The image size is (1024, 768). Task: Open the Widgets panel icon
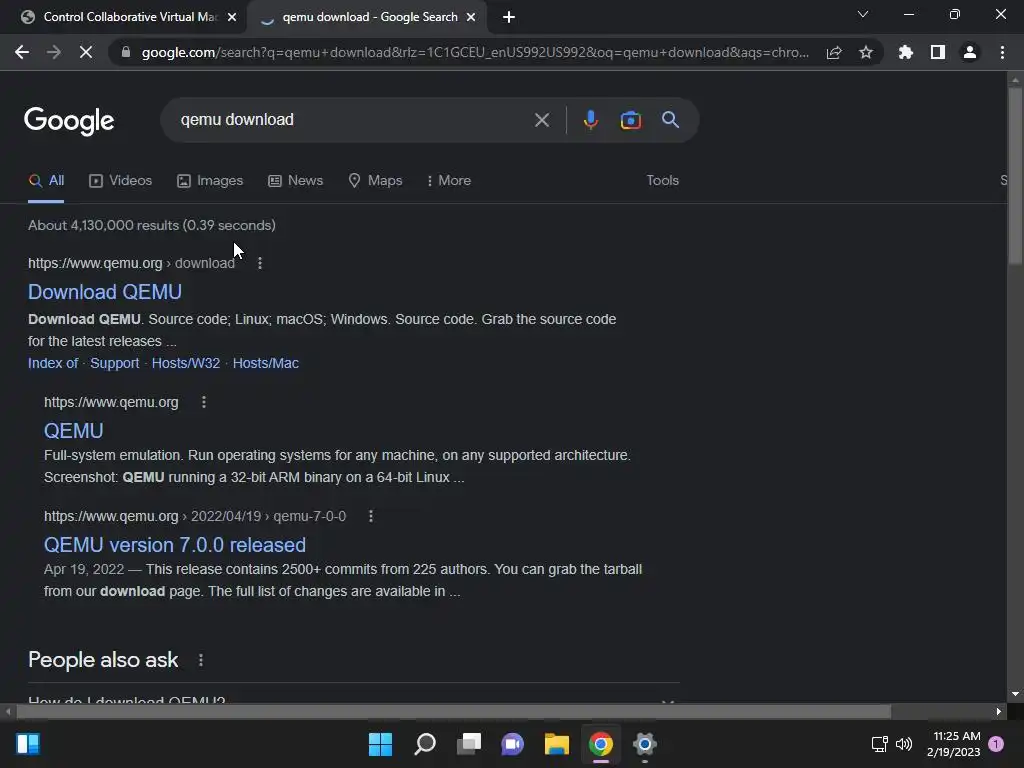point(28,744)
